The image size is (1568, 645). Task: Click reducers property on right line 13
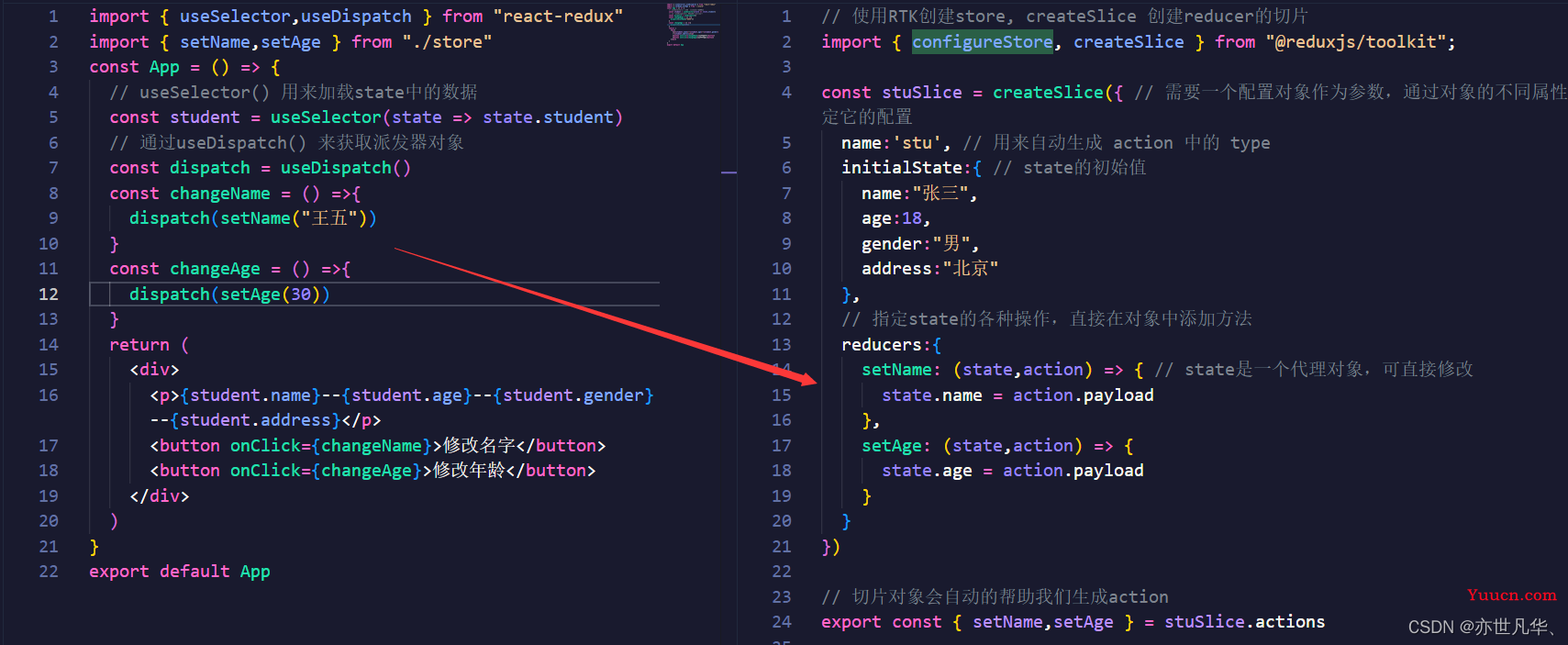[x=882, y=345]
